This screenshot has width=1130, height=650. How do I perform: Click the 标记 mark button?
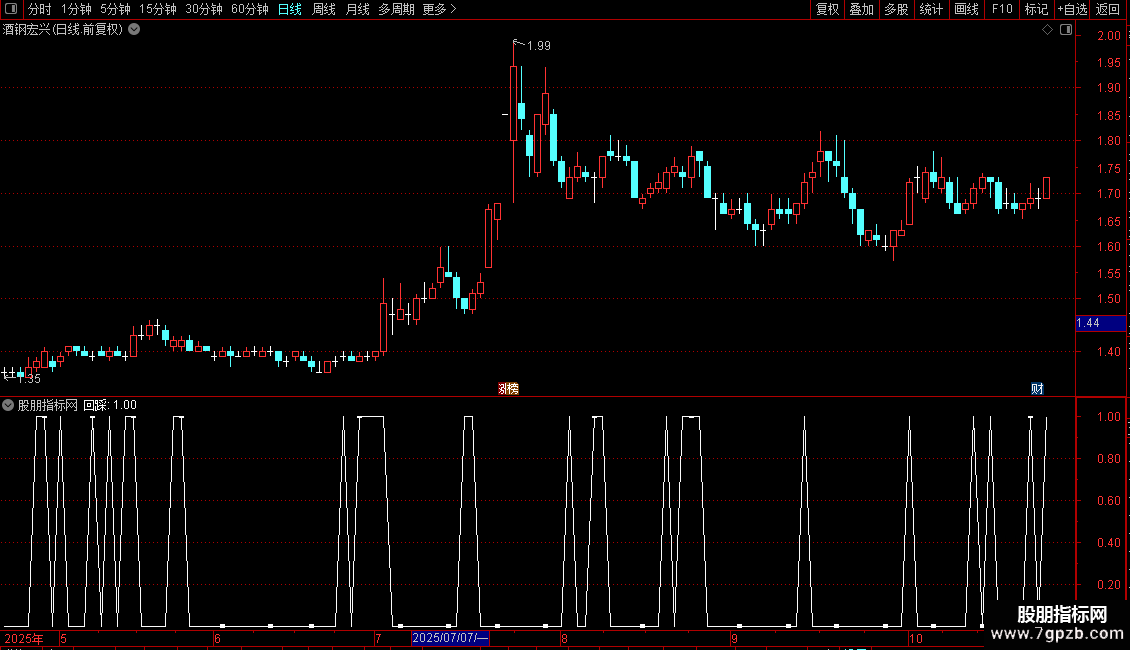[x=1036, y=9]
